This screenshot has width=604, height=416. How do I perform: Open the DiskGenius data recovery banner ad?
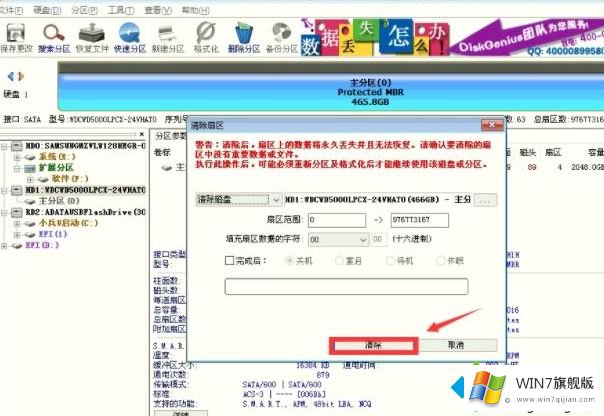tap(451, 37)
